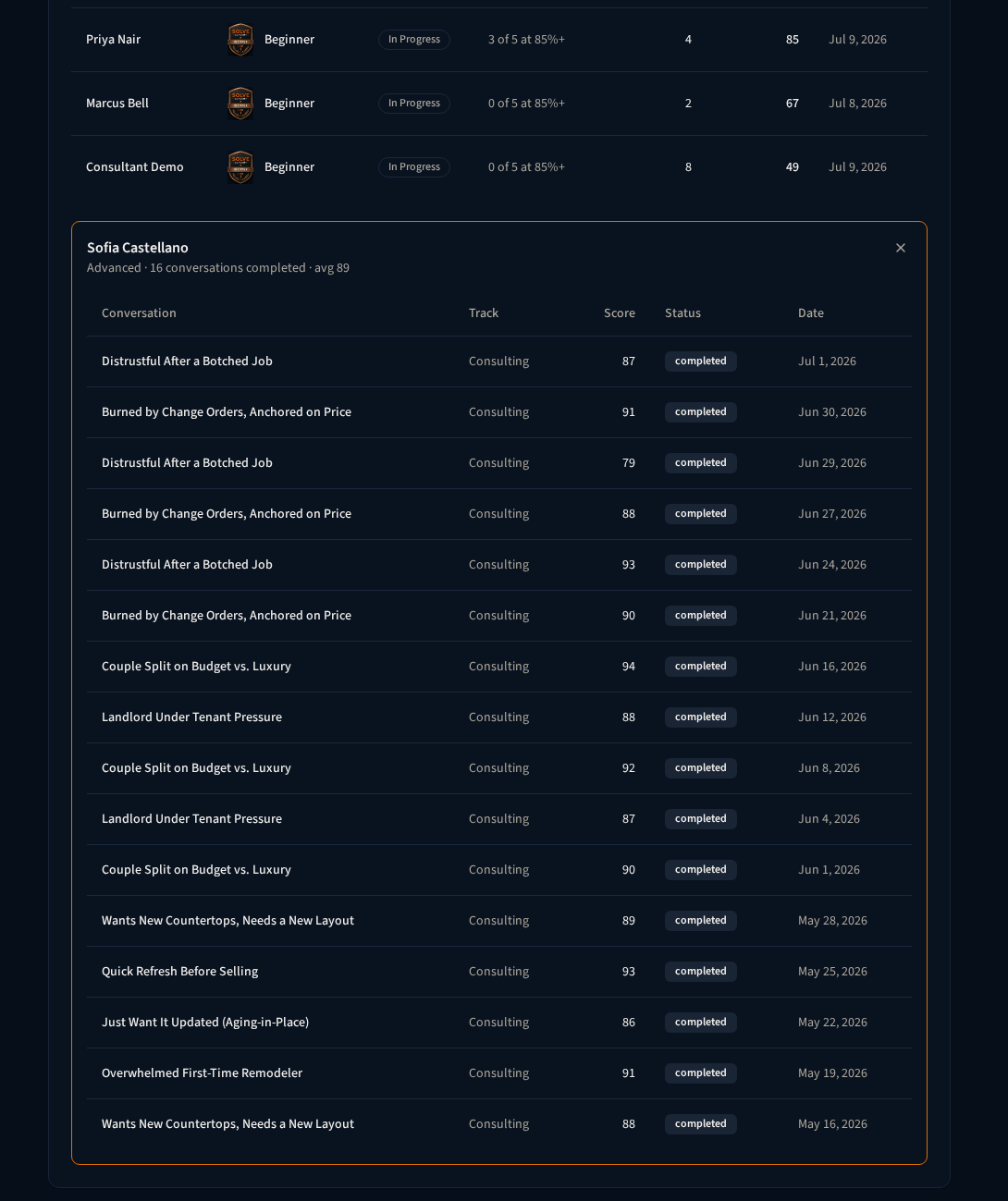The width and height of the screenshot is (1008, 1201).
Task: Close the Sofia Castellano detail panel
Action: click(901, 248)
